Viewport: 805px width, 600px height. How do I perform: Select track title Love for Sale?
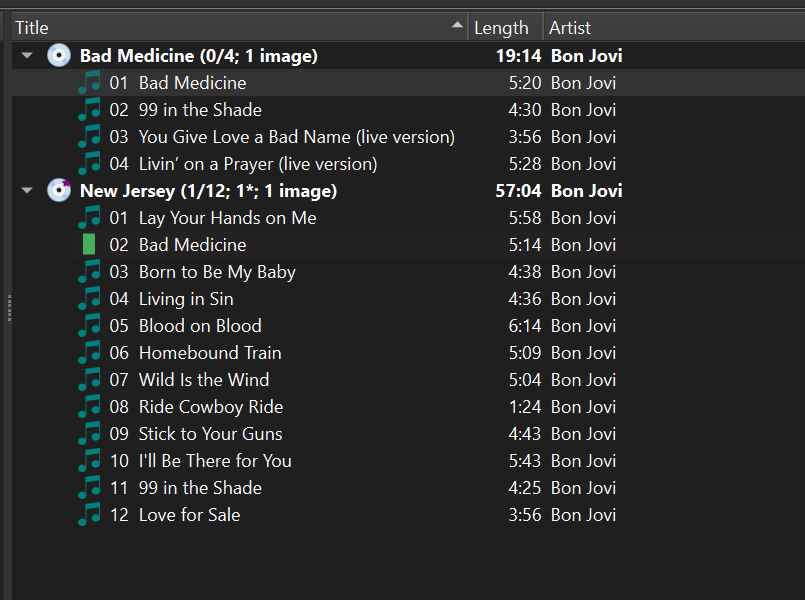pyautogui.click(x=189, y=515)
